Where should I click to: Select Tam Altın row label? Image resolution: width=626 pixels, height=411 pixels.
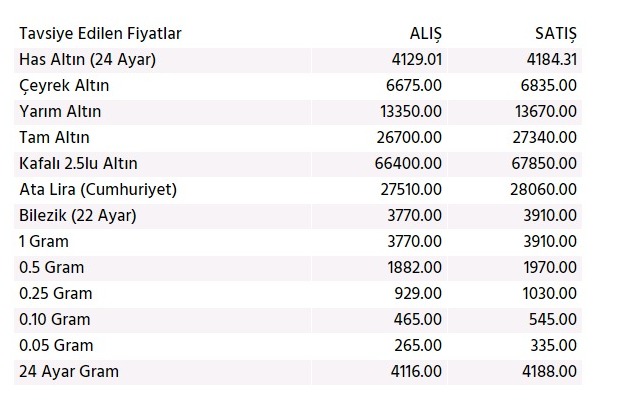click(x=54, y=137)
